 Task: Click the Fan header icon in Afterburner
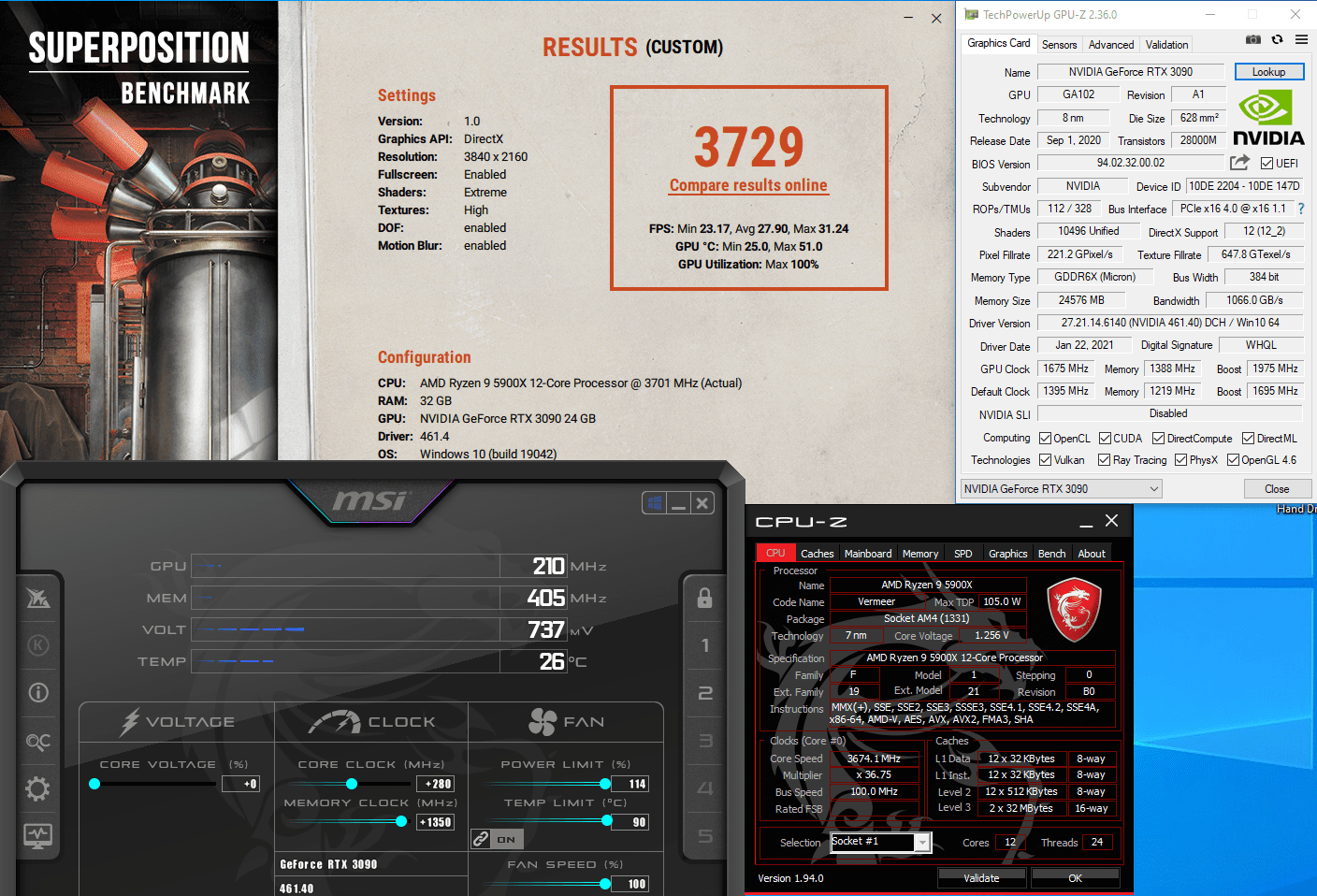[543, 721]
